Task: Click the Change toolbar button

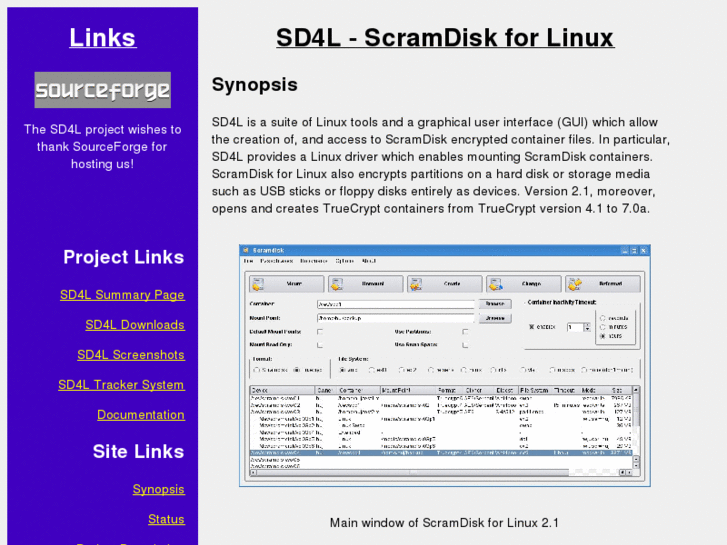Action: [524, 284]
